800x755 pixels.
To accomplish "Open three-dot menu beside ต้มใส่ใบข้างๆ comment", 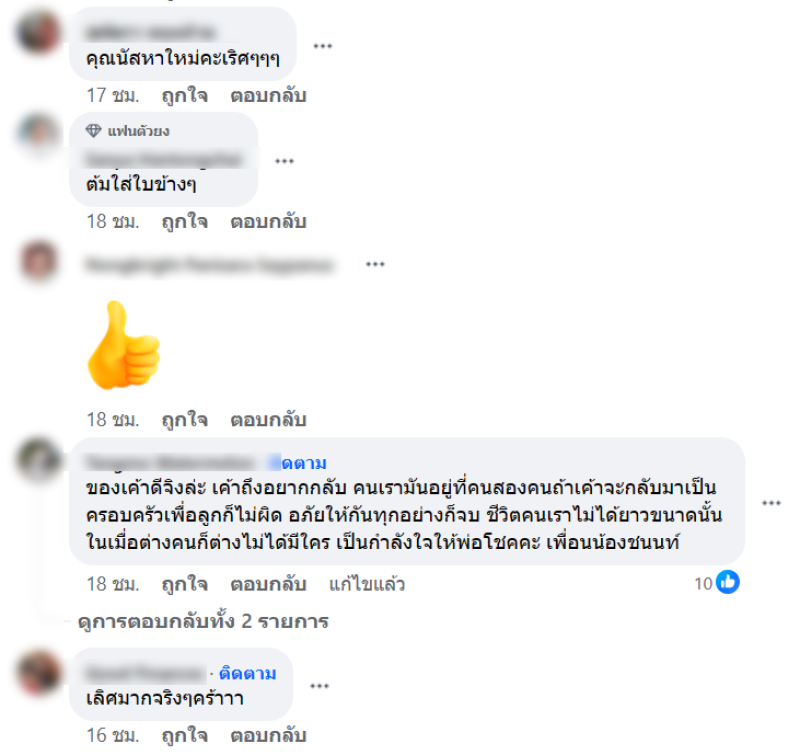I will (x=284, y=161).
